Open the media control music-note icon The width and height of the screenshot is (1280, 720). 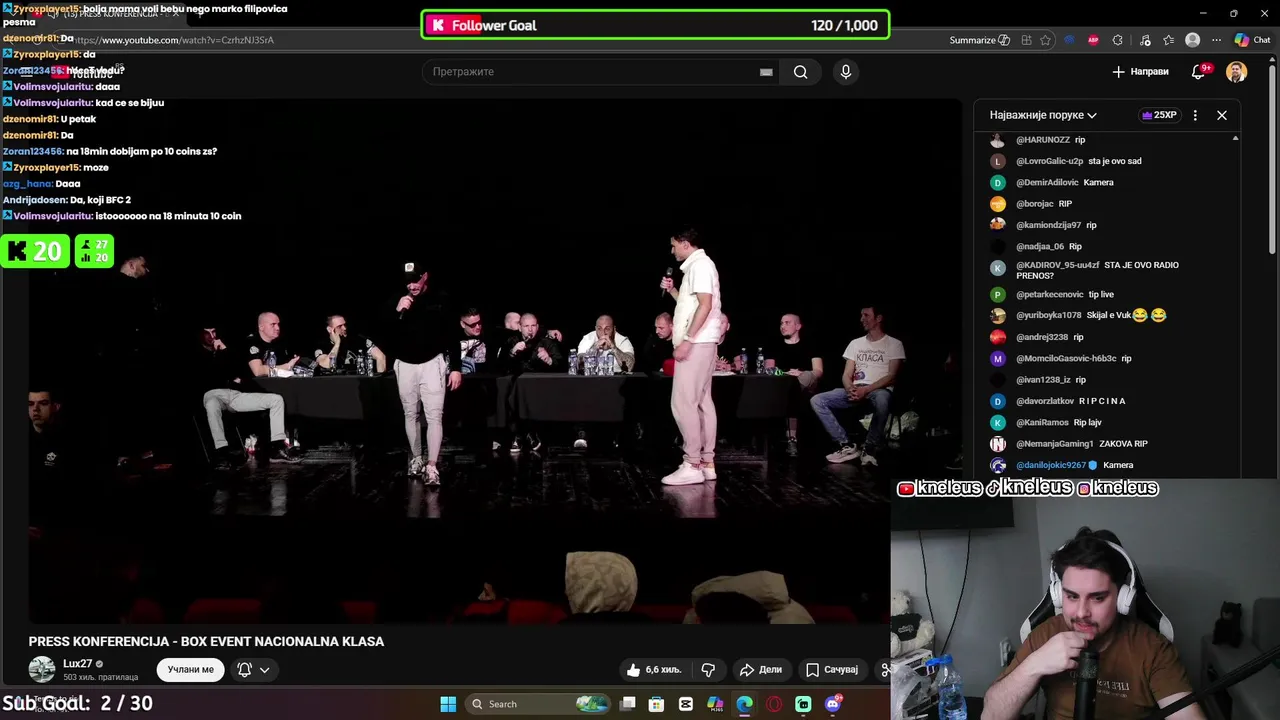pyautogui.click(x=1144, y=40)
